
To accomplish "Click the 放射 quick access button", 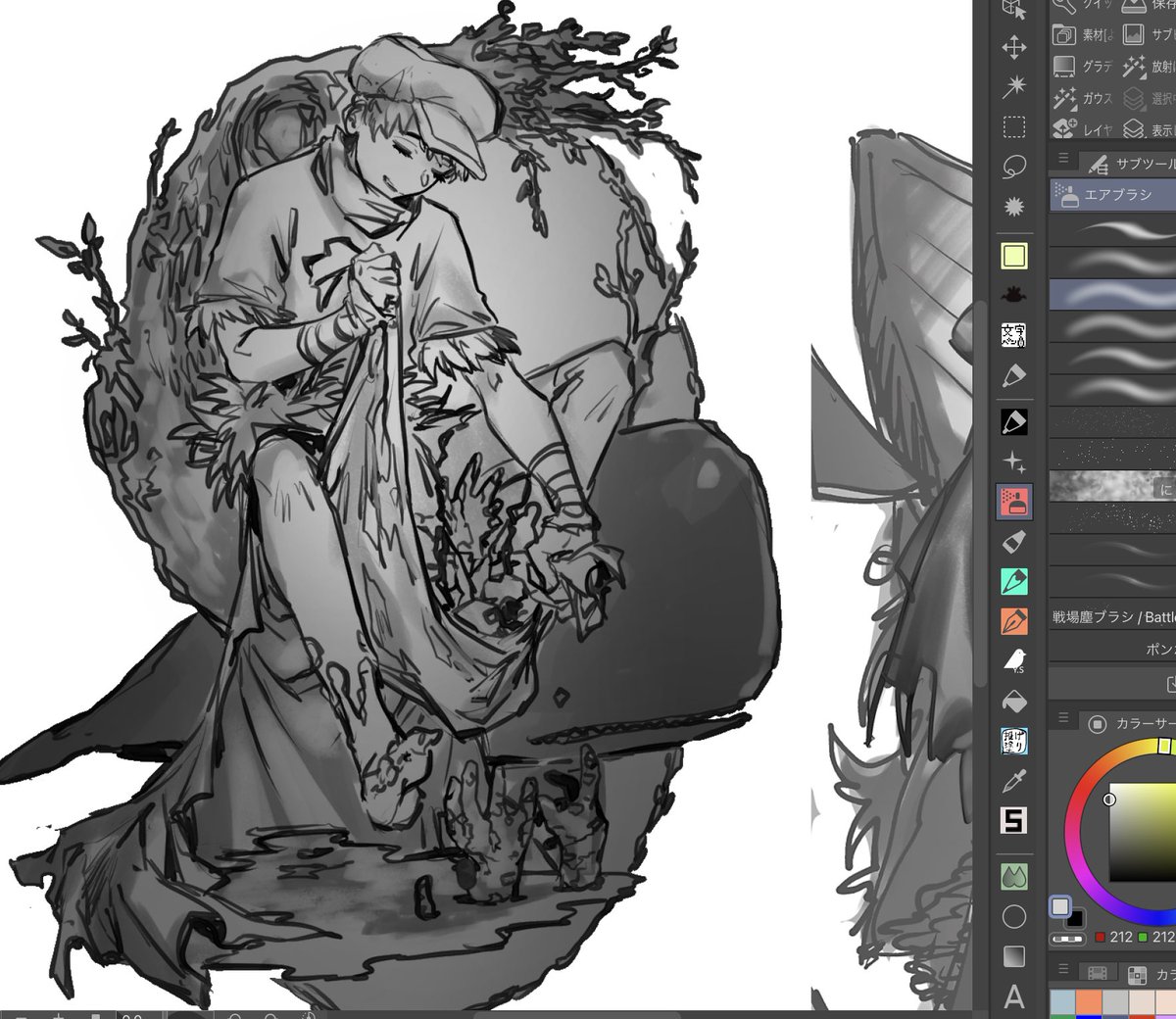I will click(1149, 66).
